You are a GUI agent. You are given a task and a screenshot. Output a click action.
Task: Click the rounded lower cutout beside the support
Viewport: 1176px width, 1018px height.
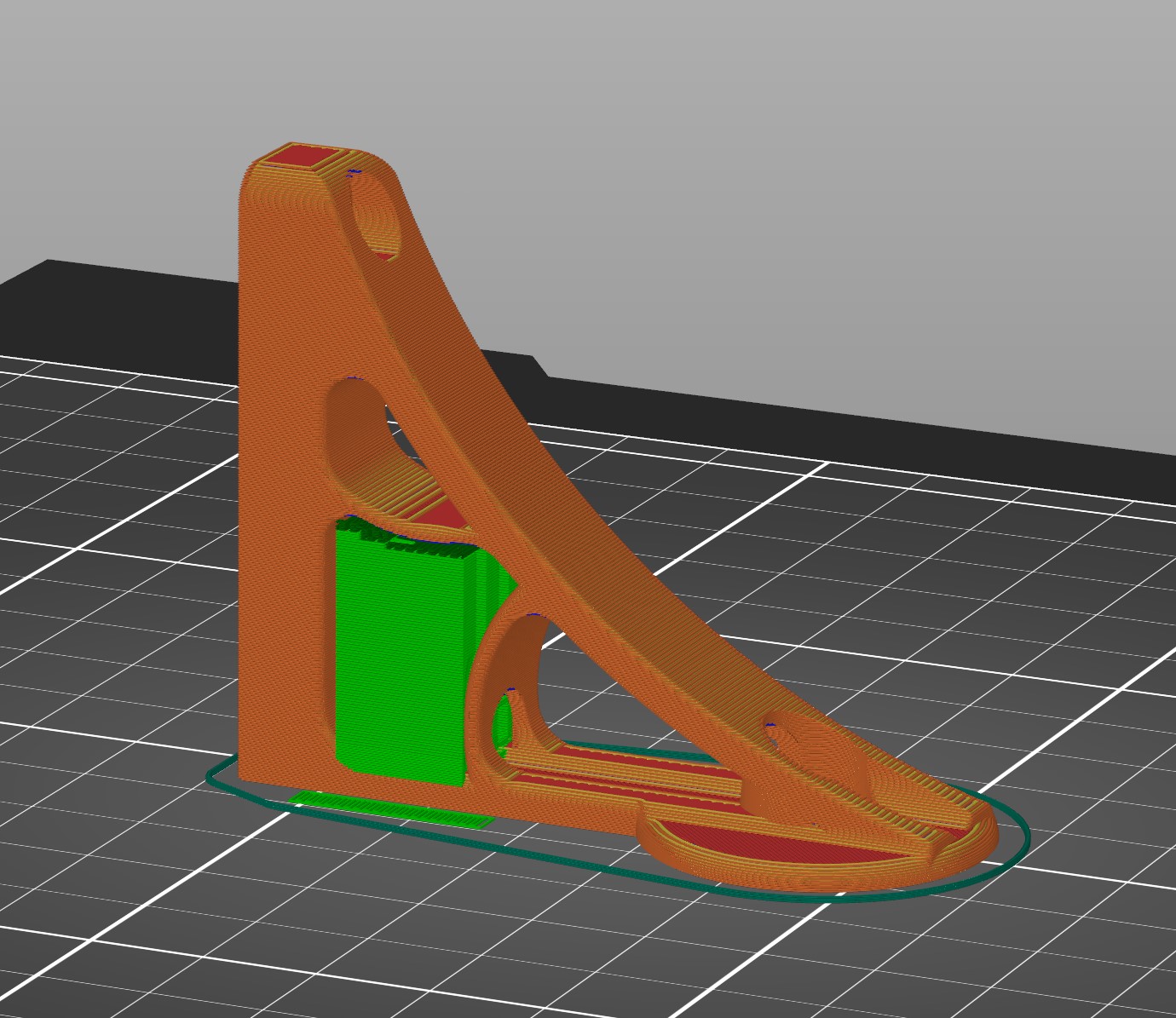[x=520, y=673]
